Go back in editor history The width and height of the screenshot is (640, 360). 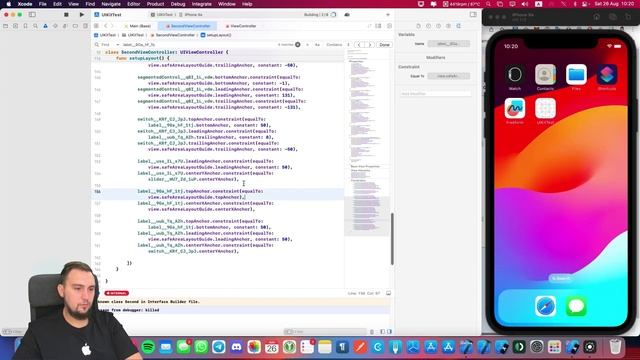click(x=105, y=26)
